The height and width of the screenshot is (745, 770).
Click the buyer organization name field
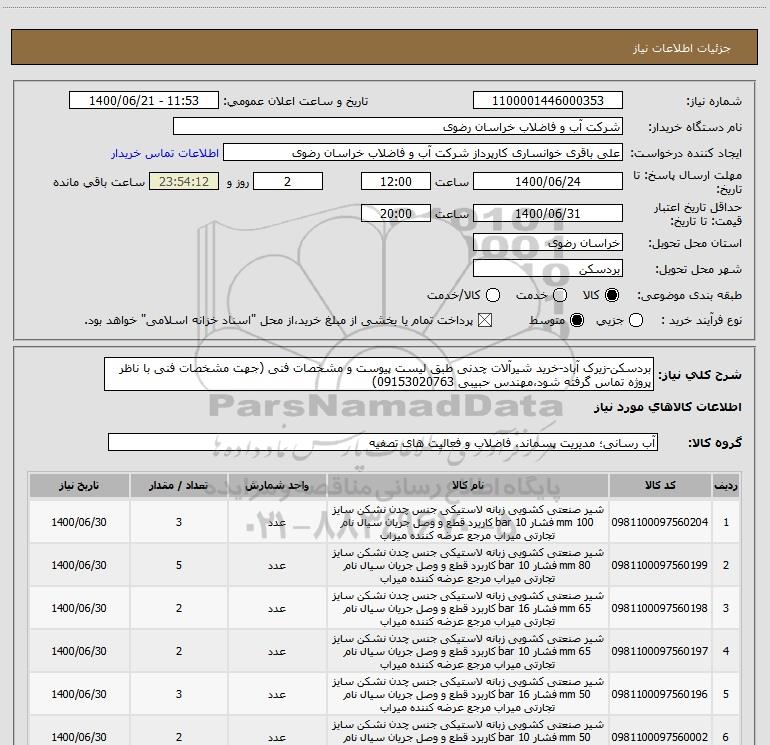398,127
